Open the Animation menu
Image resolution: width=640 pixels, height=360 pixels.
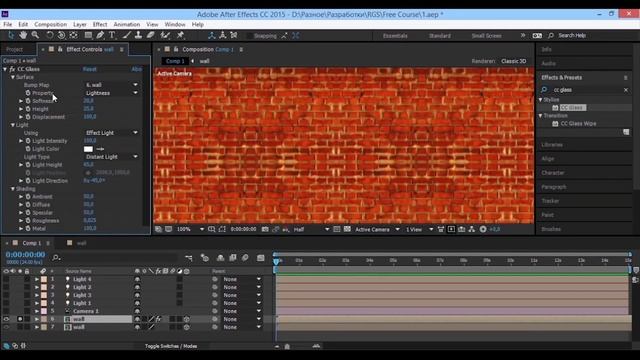tap(127, 24)
